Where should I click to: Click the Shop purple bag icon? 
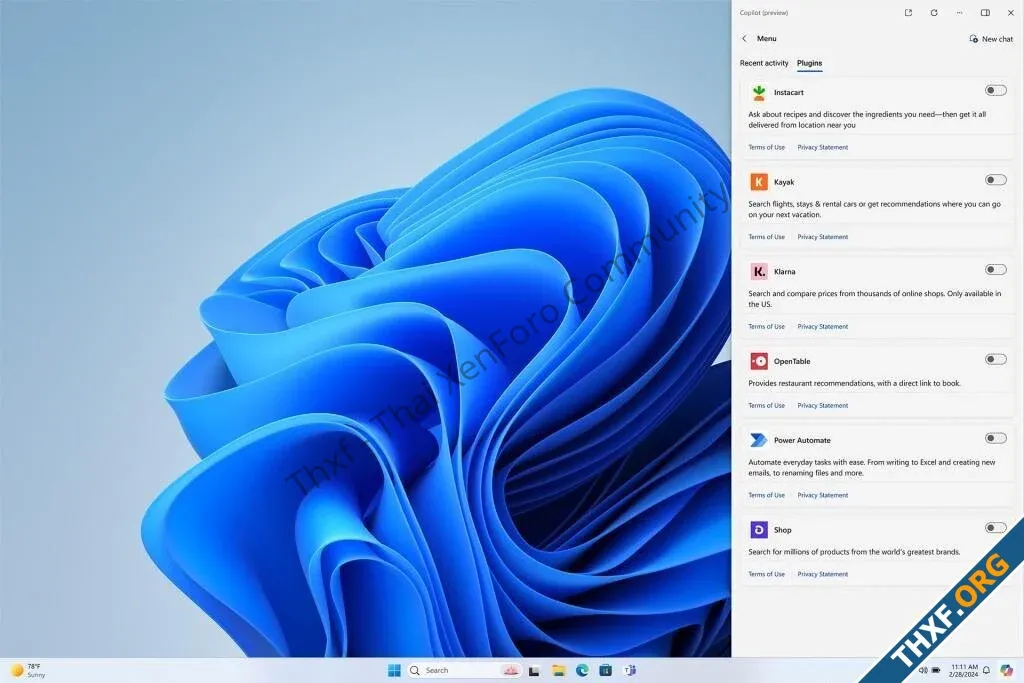(x=758, y=530)
